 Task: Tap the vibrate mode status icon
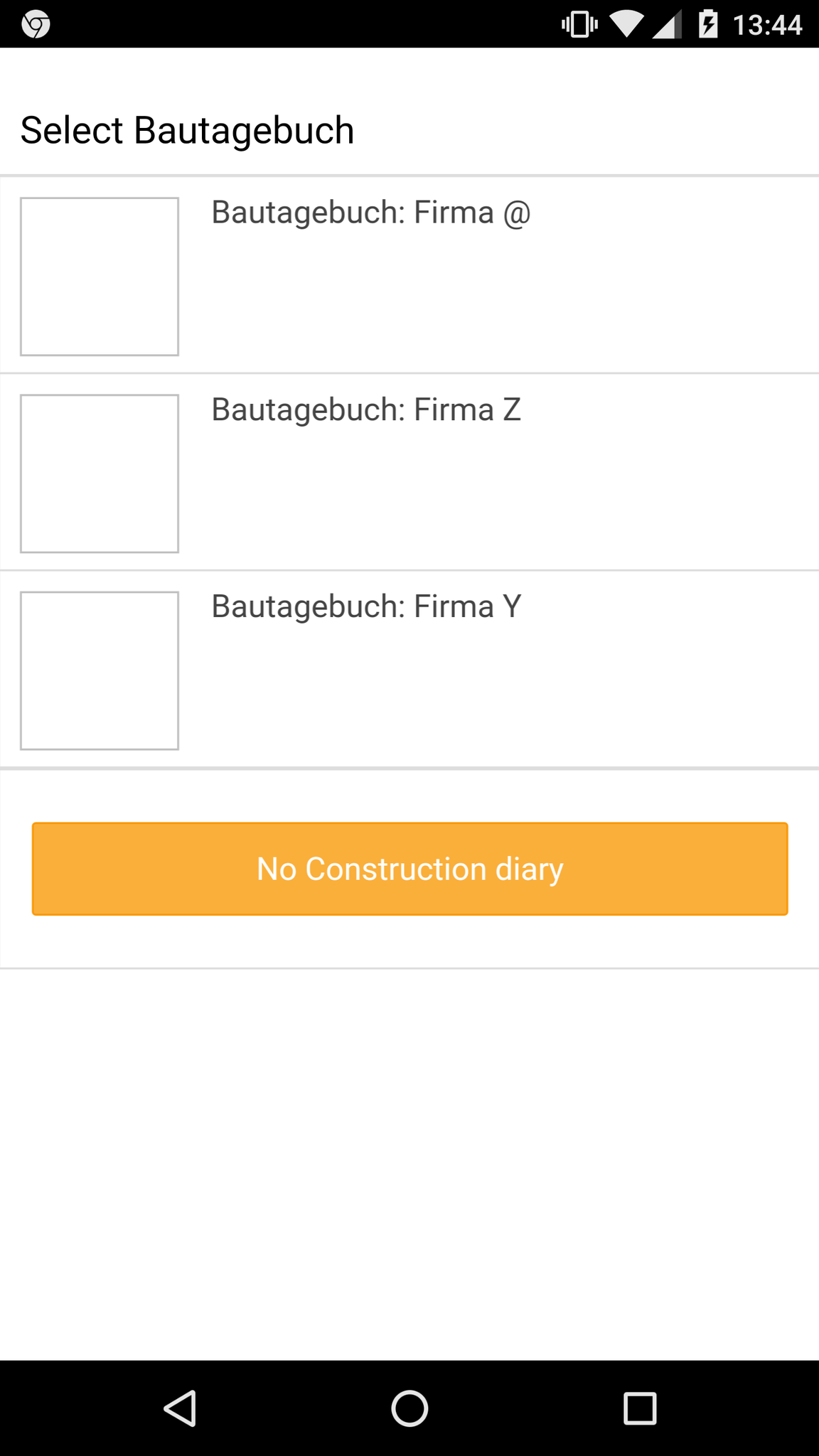tap(579, 25)
